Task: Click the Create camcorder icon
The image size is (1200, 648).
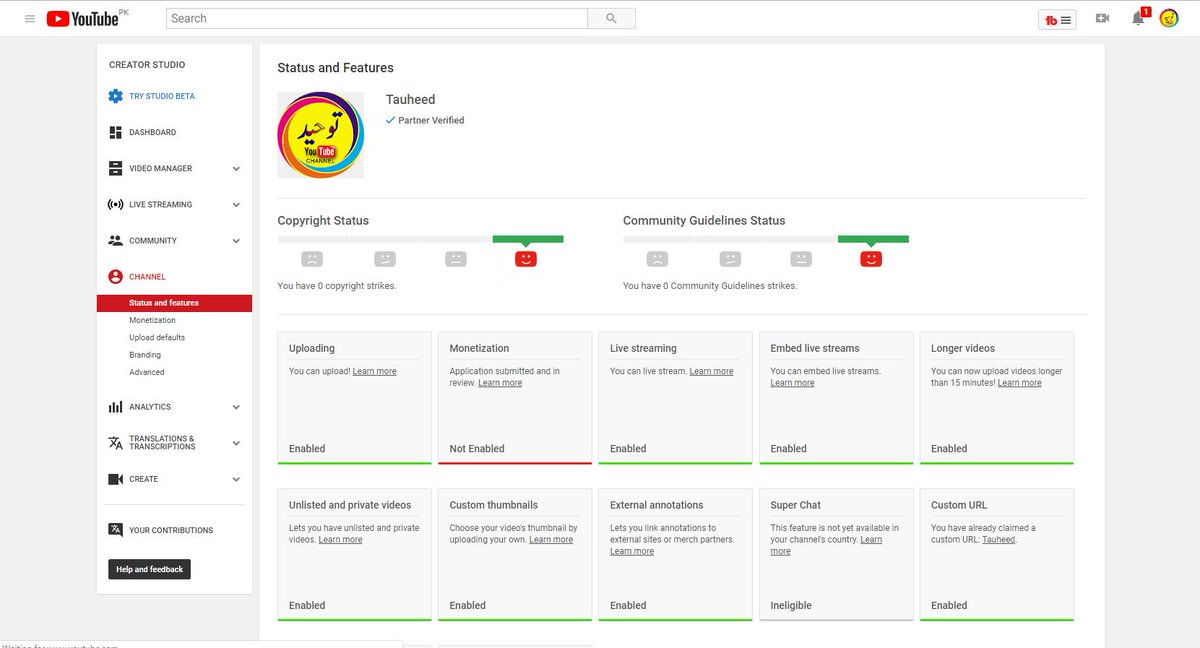Action: tap(116, 479)
